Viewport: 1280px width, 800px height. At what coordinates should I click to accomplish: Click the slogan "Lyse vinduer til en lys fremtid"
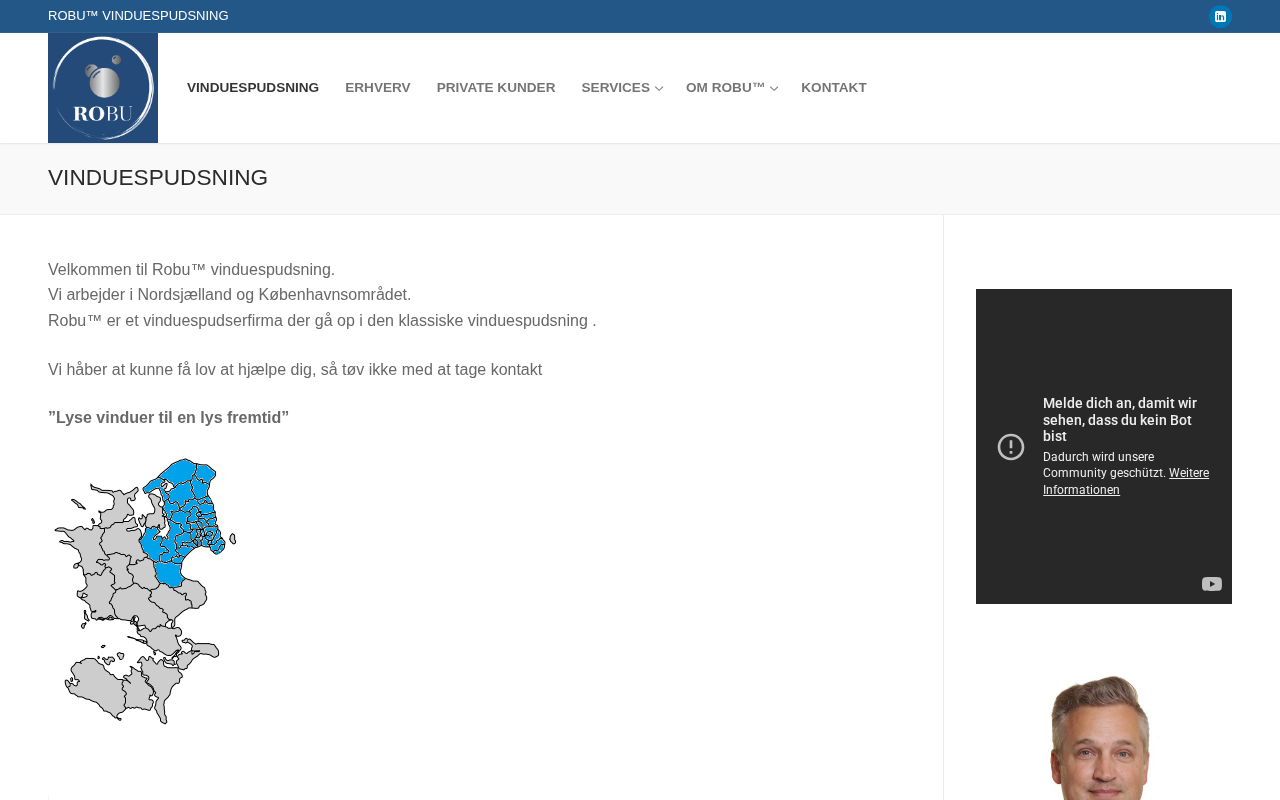pos(168,418)
